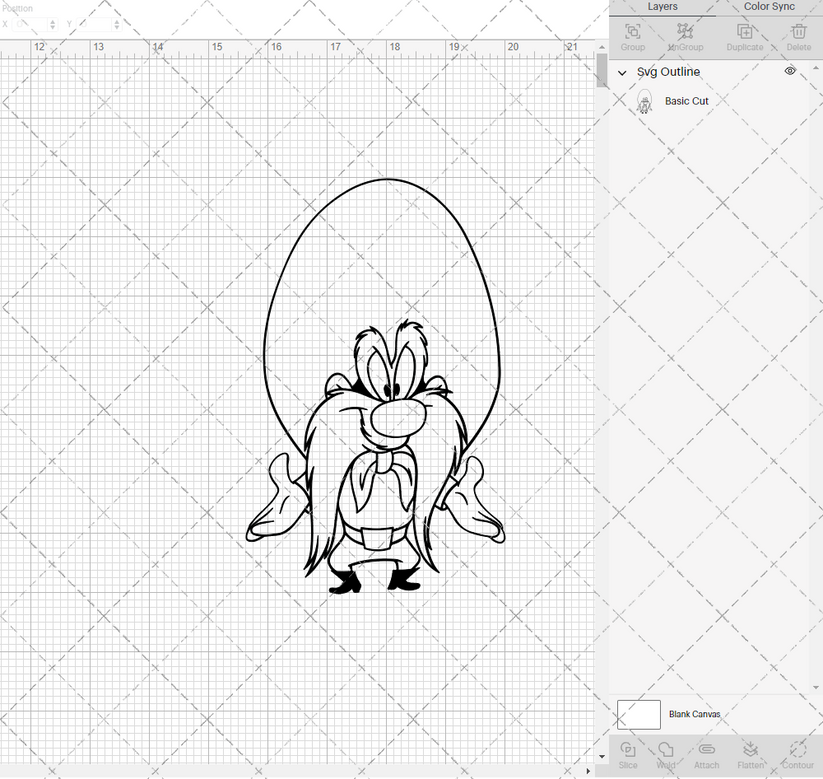Delete the selected layer
Screen dimensions: 823x779
point(798,34)
